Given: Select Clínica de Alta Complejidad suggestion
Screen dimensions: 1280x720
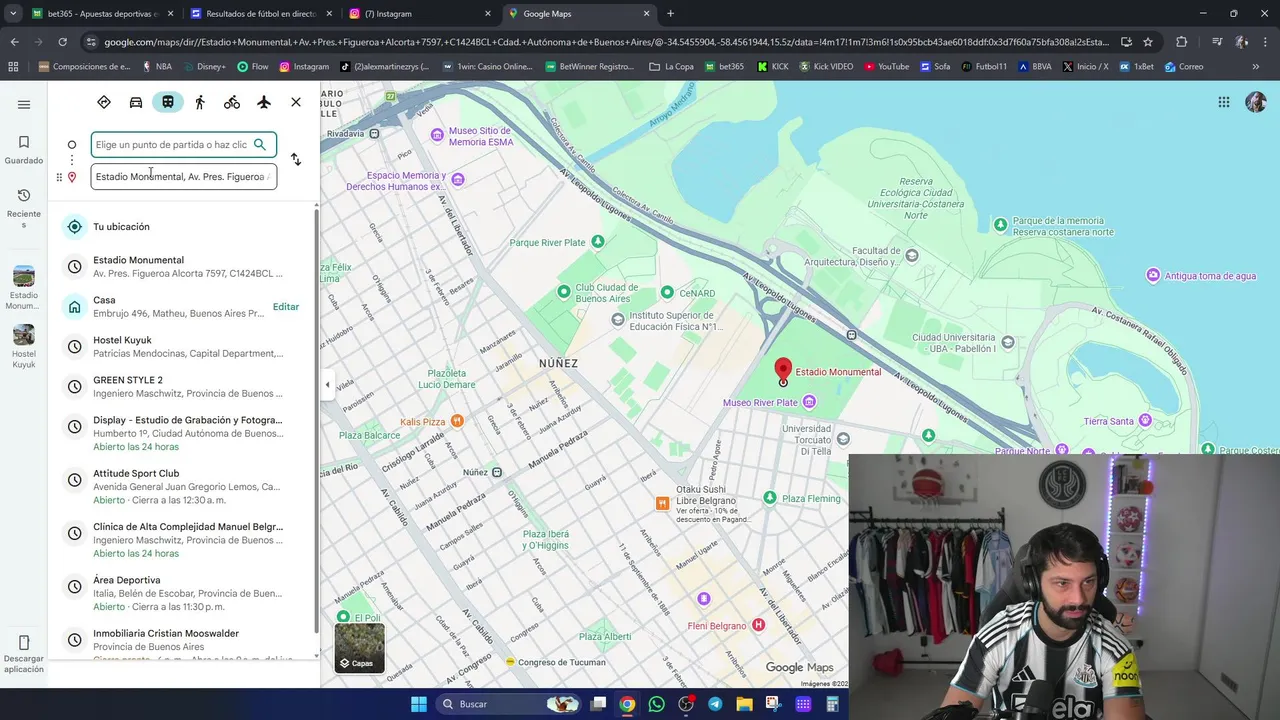Looking at the screenshot, I should pyautogui.click(x=183, y=539).
